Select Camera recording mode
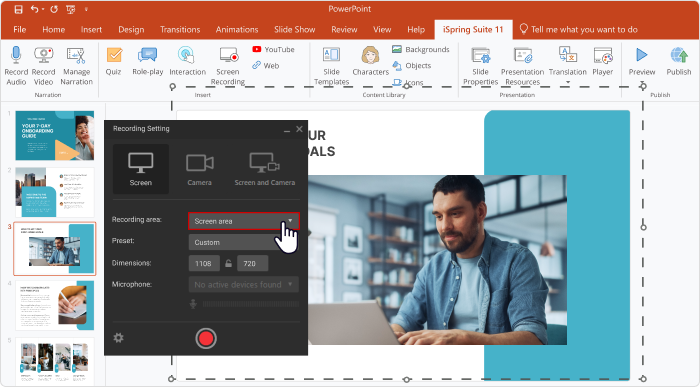700x387 pixels. pyautogui.click(x=200, y=169)
